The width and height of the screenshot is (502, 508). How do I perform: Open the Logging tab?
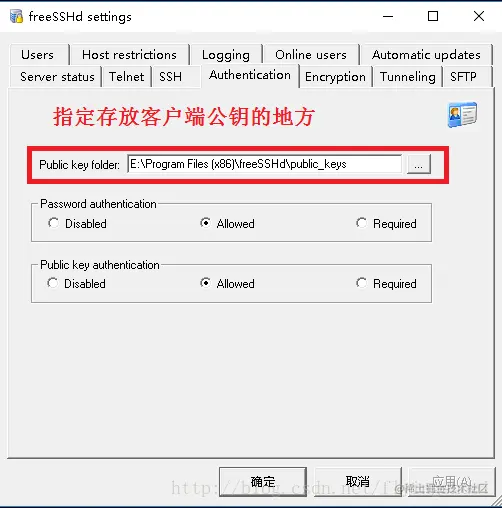[226, 55]
